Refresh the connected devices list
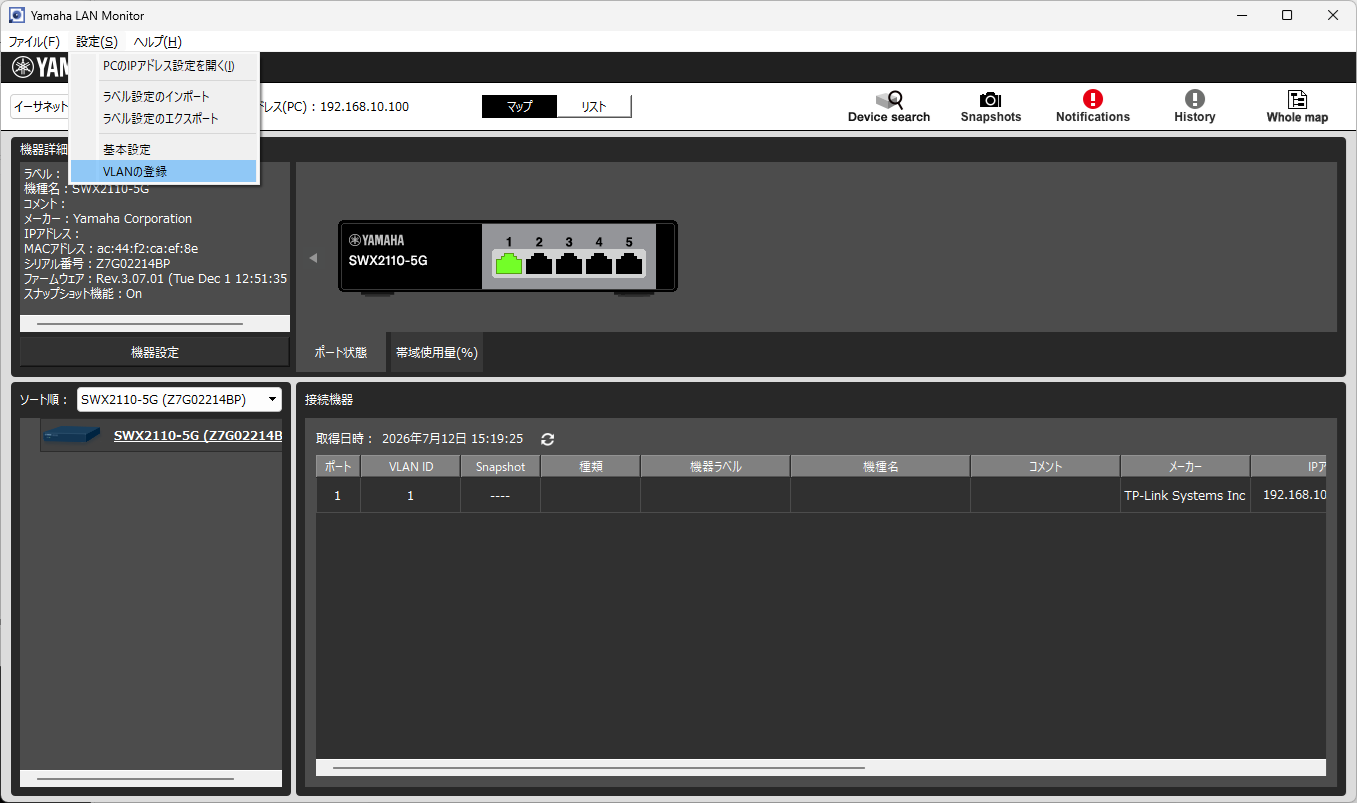Viewport: 1357px width, 803px height. pos(547,439)
